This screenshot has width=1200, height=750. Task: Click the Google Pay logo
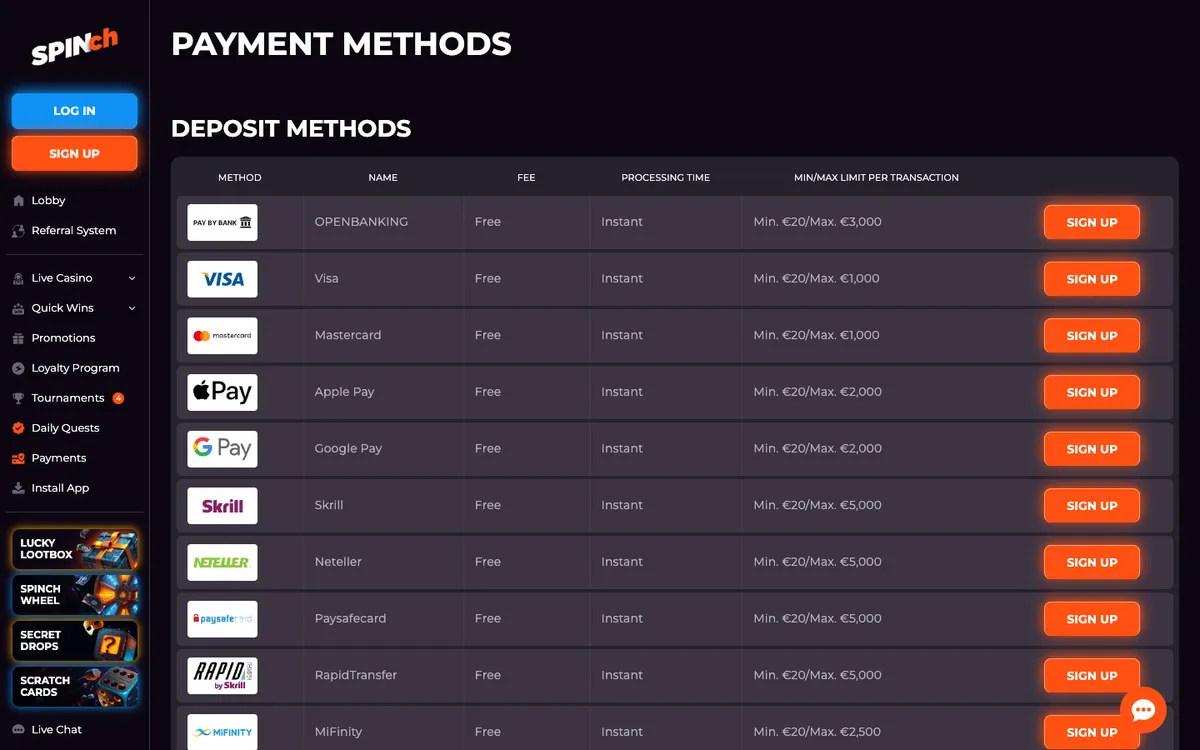tap(222, 449)
